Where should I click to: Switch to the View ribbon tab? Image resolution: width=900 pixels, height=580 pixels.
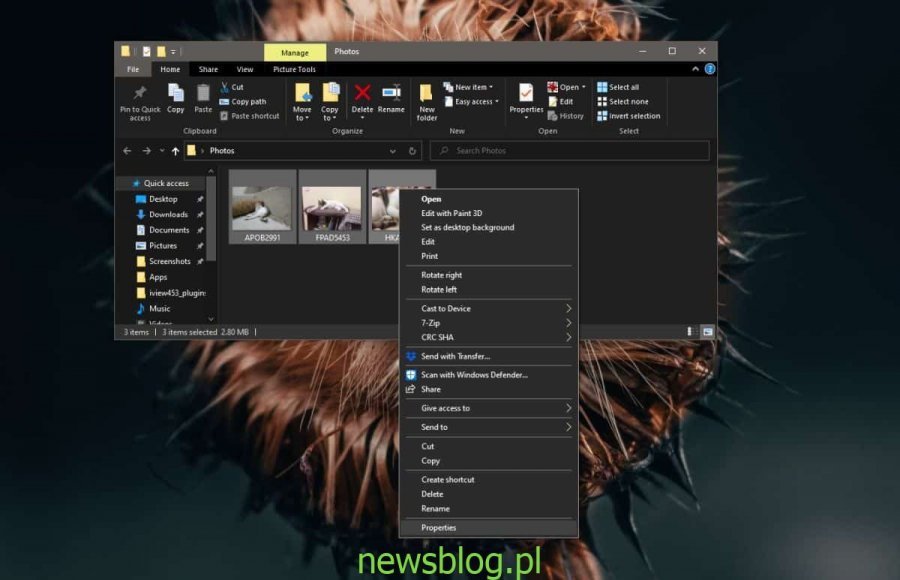tap(244, 69)
